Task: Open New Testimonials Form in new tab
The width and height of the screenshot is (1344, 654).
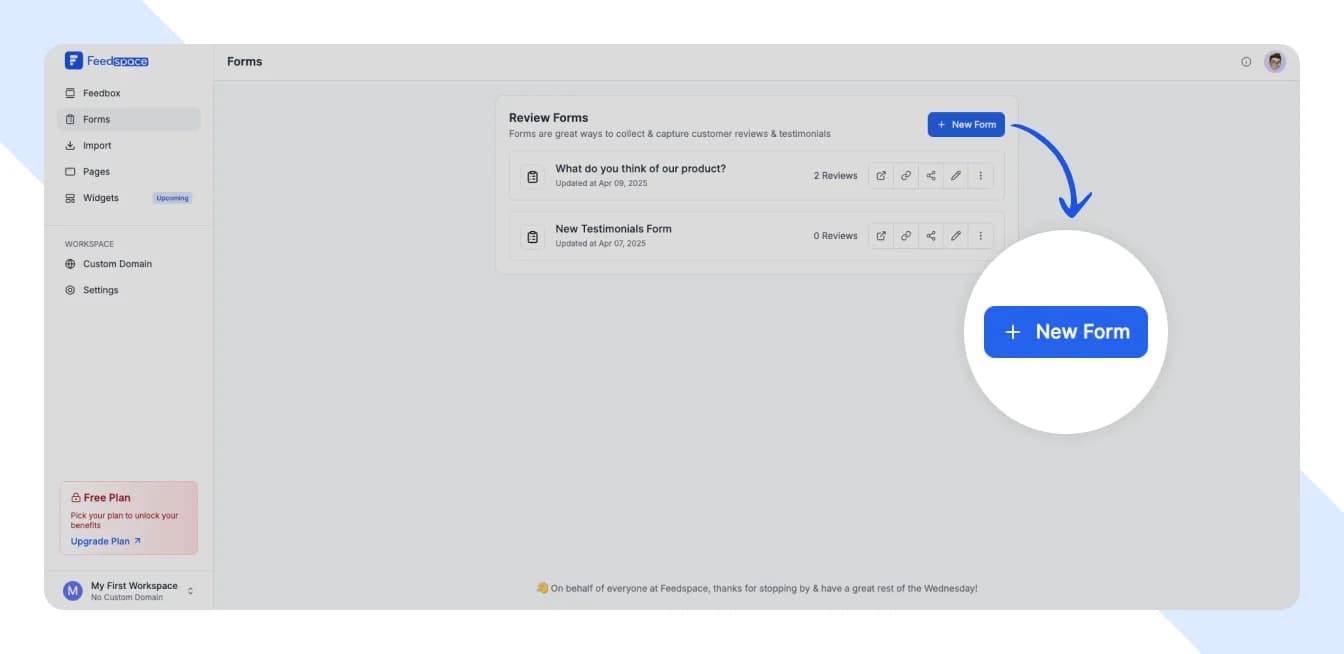Action: (881, 236)
